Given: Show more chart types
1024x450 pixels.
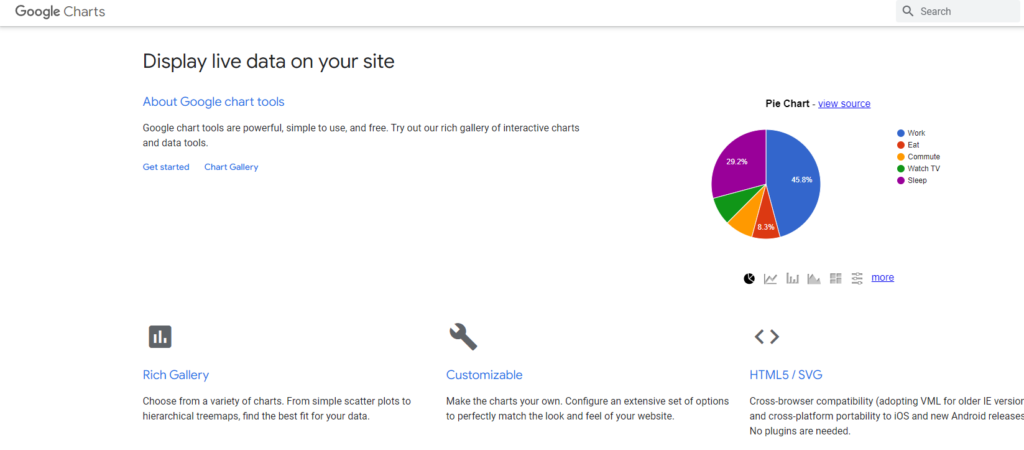Looking at the screenshot, I should click(x=882, y=277).
